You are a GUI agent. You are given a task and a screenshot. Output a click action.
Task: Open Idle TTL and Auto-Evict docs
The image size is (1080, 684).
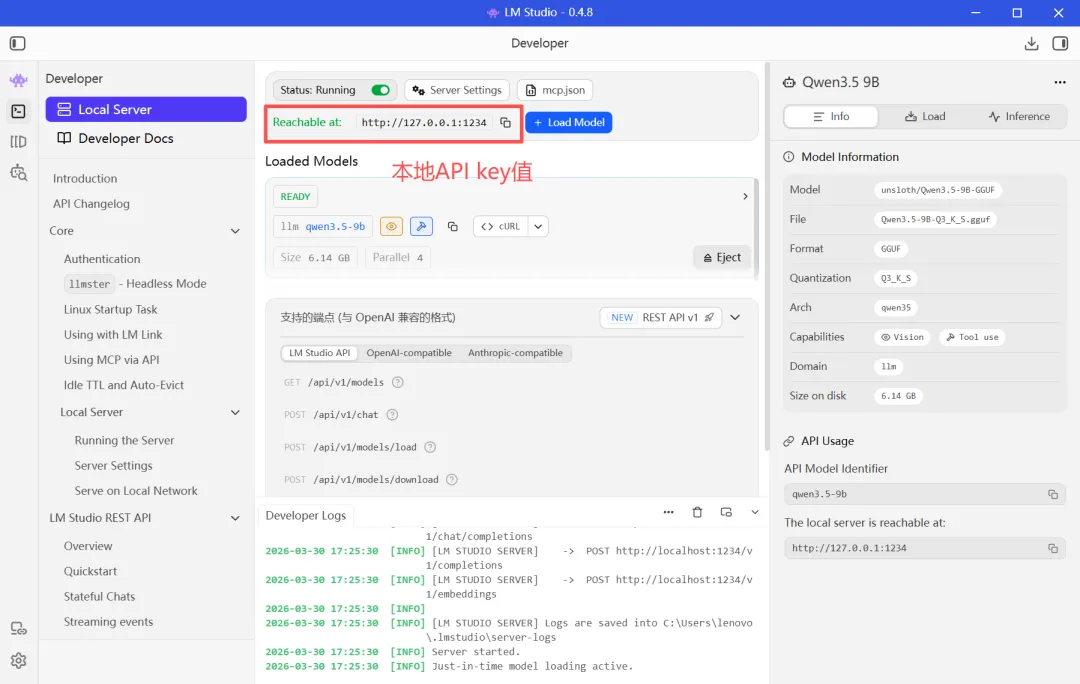click(x=124, y=386)
